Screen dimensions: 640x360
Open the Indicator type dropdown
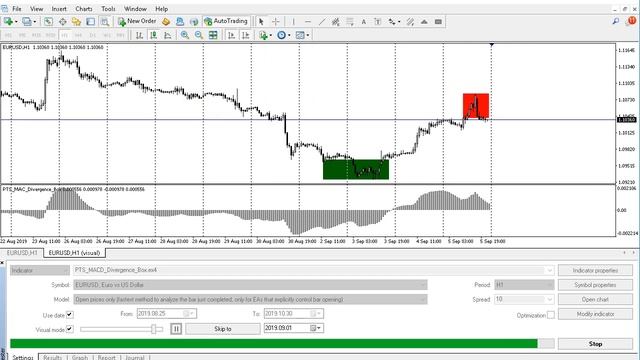point(40,270)
